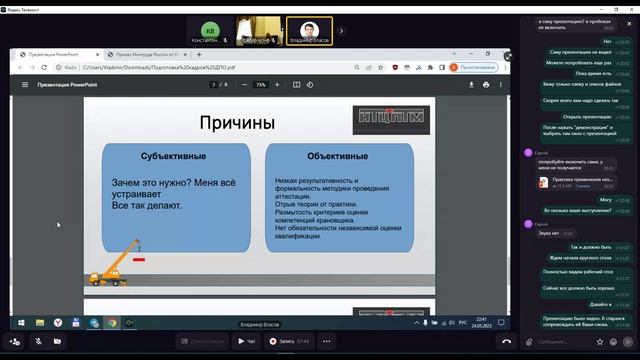This screenshot has height=360, width=640.
Task: Bookmark this page with star icon
Action: click(380, 67)
